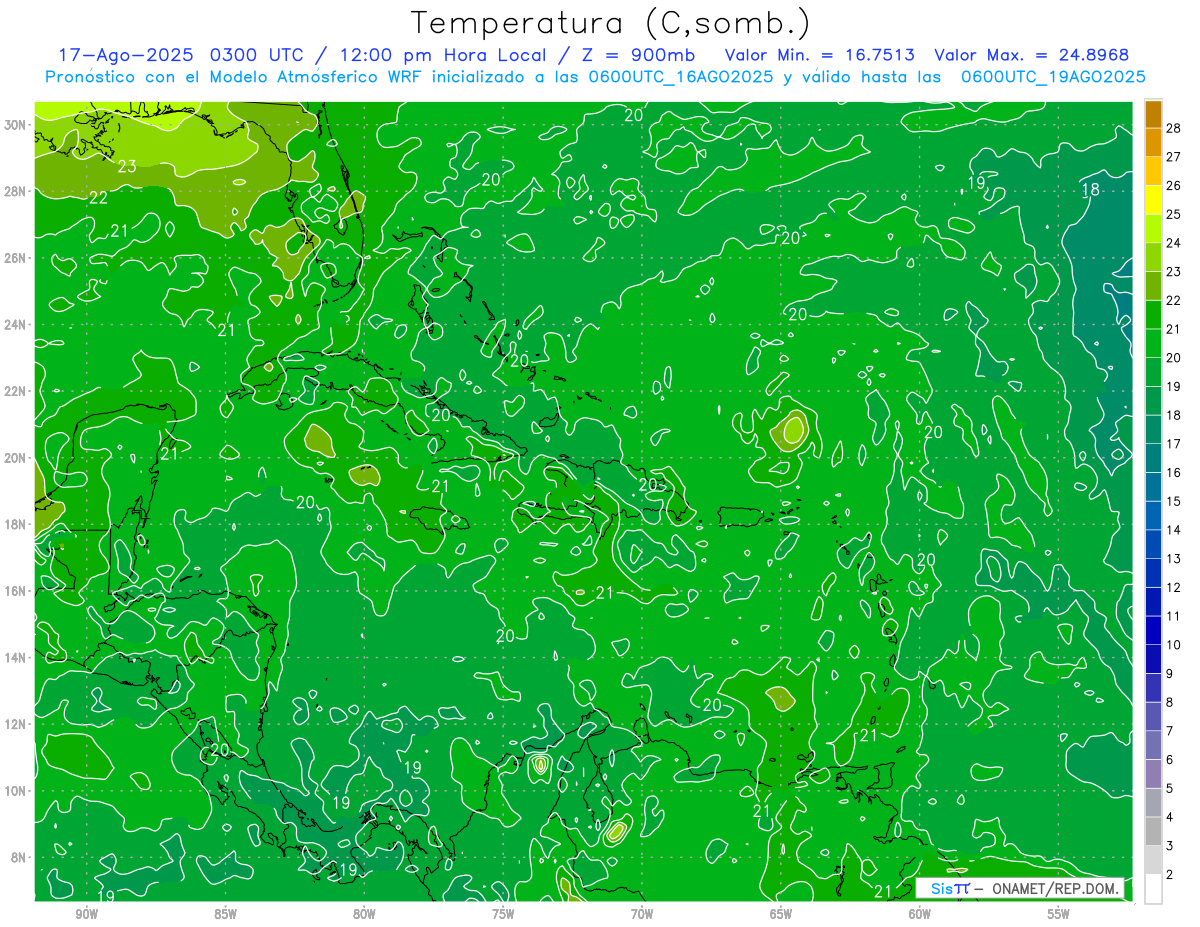Click the '14N' latitude axis label
Screen dimensions: 1200x927
16,657
